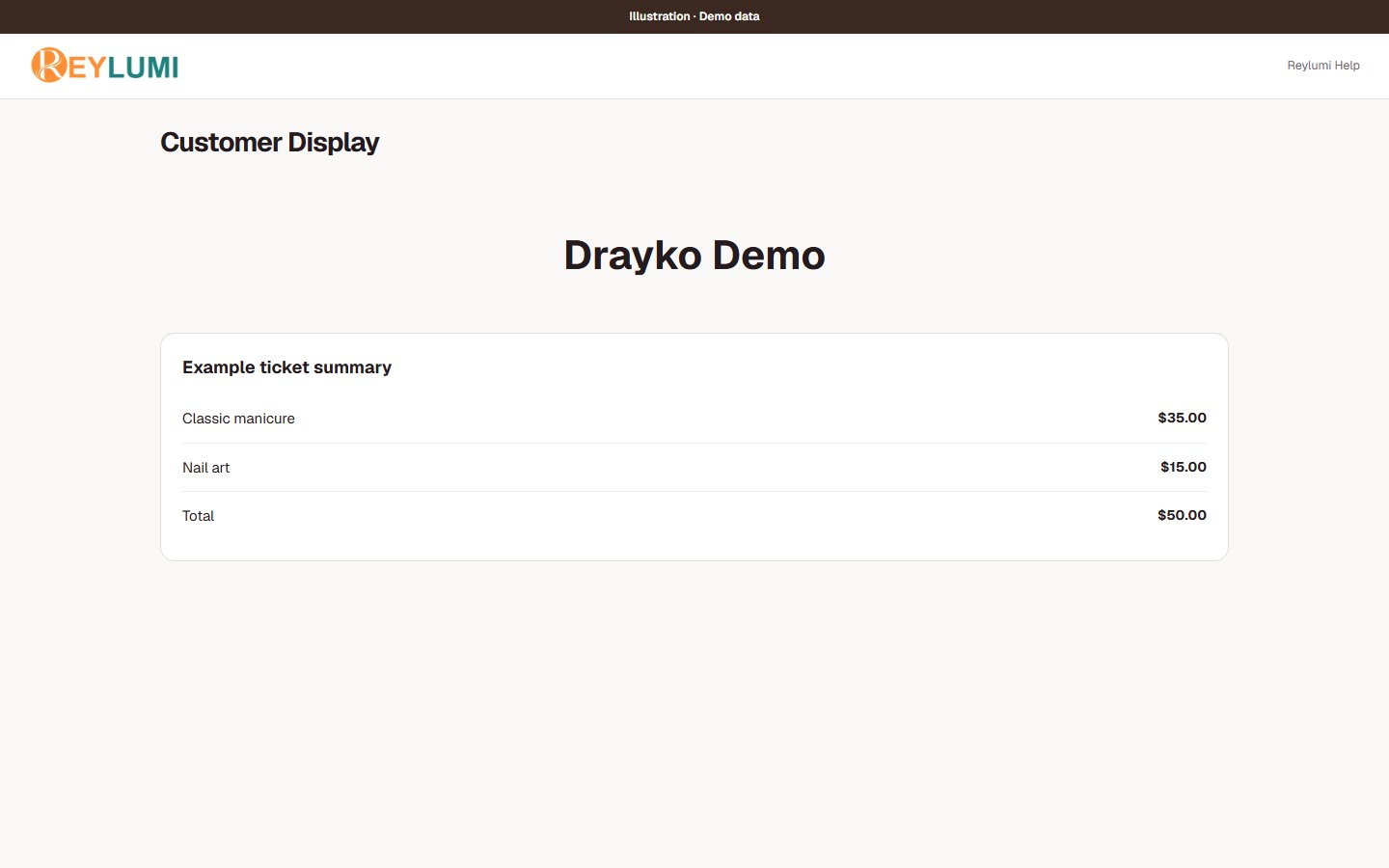Viewport: 1389px width, 868px height.
Task: Click the Reylumi logo
Action: click(x=104, y=66)
